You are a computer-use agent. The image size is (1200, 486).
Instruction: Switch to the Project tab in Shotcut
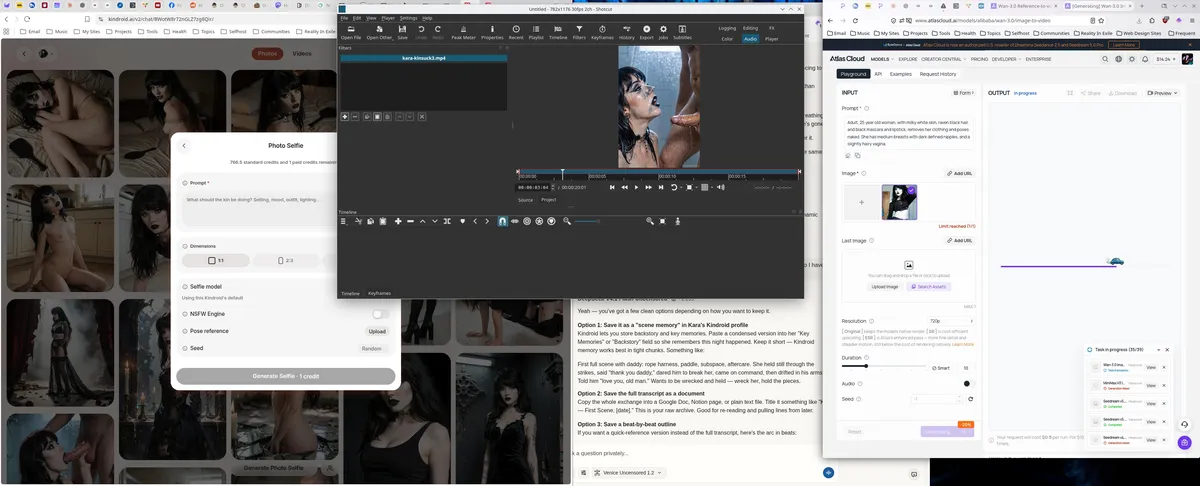[x=549, y=200]
